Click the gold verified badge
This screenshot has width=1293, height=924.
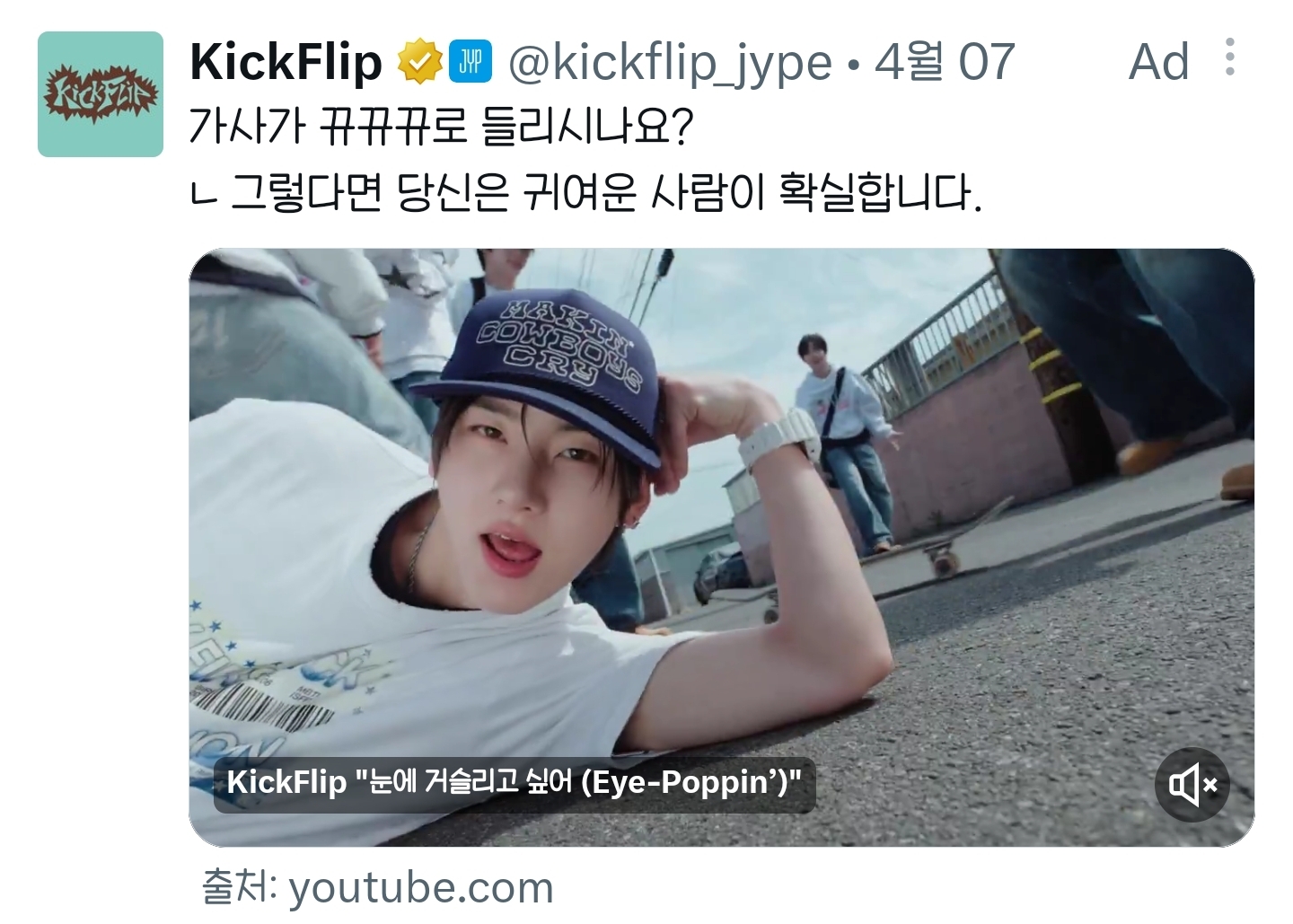coord(420,62)
